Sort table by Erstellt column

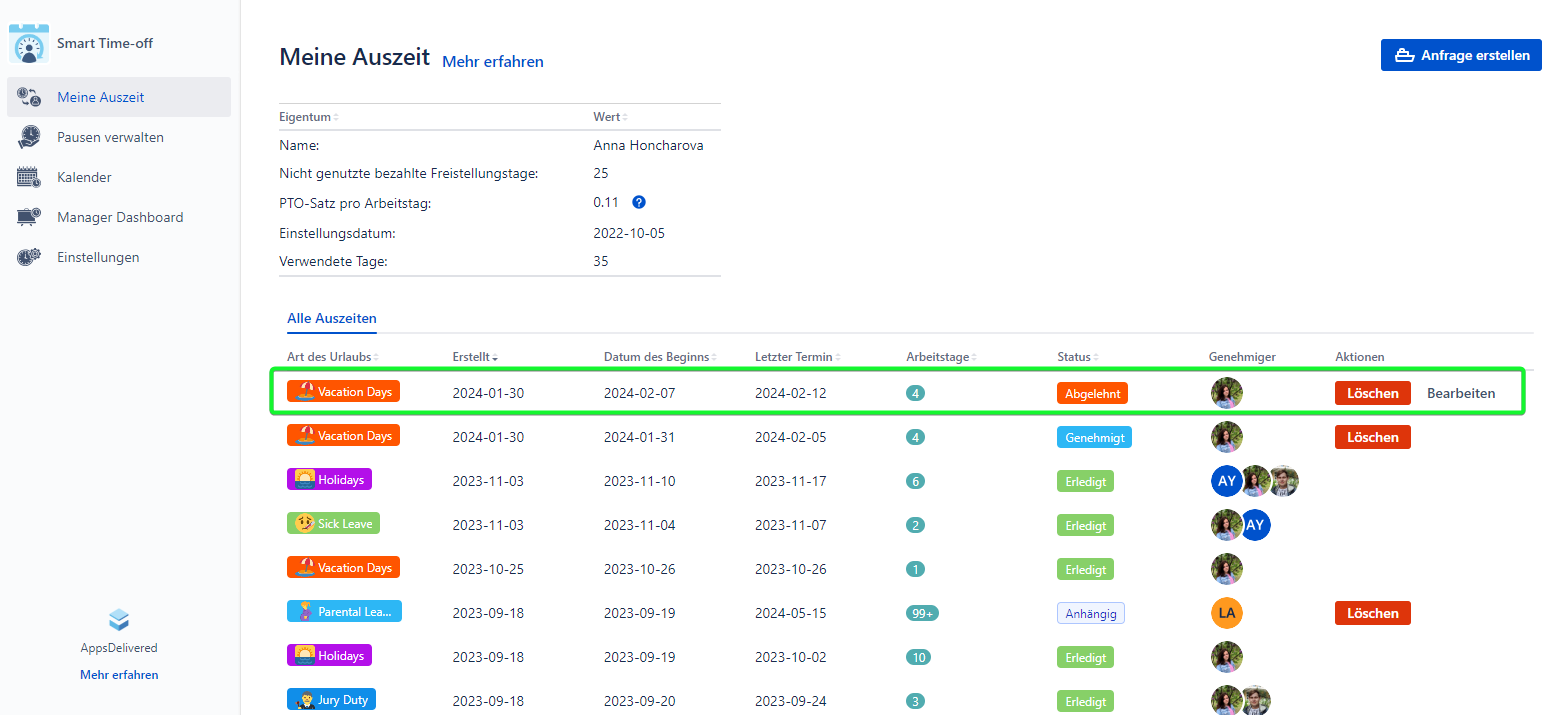point(475,357)
